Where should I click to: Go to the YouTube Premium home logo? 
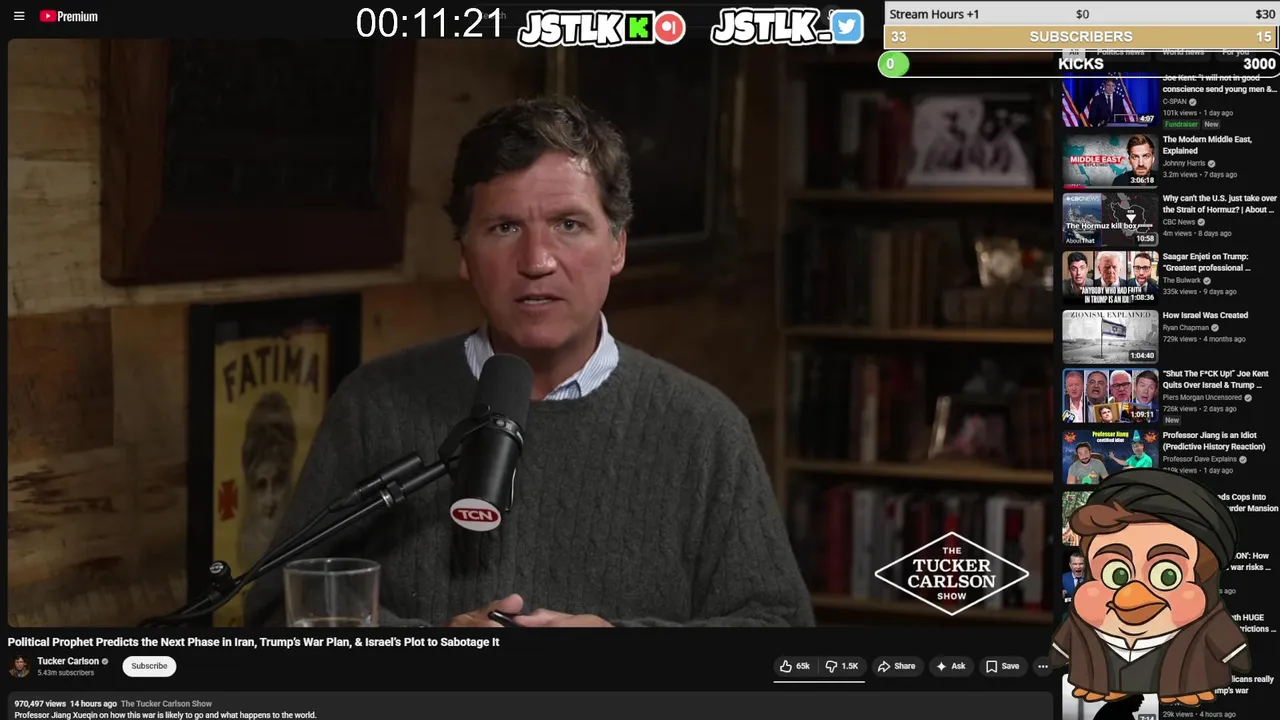(x=68, y=16)
